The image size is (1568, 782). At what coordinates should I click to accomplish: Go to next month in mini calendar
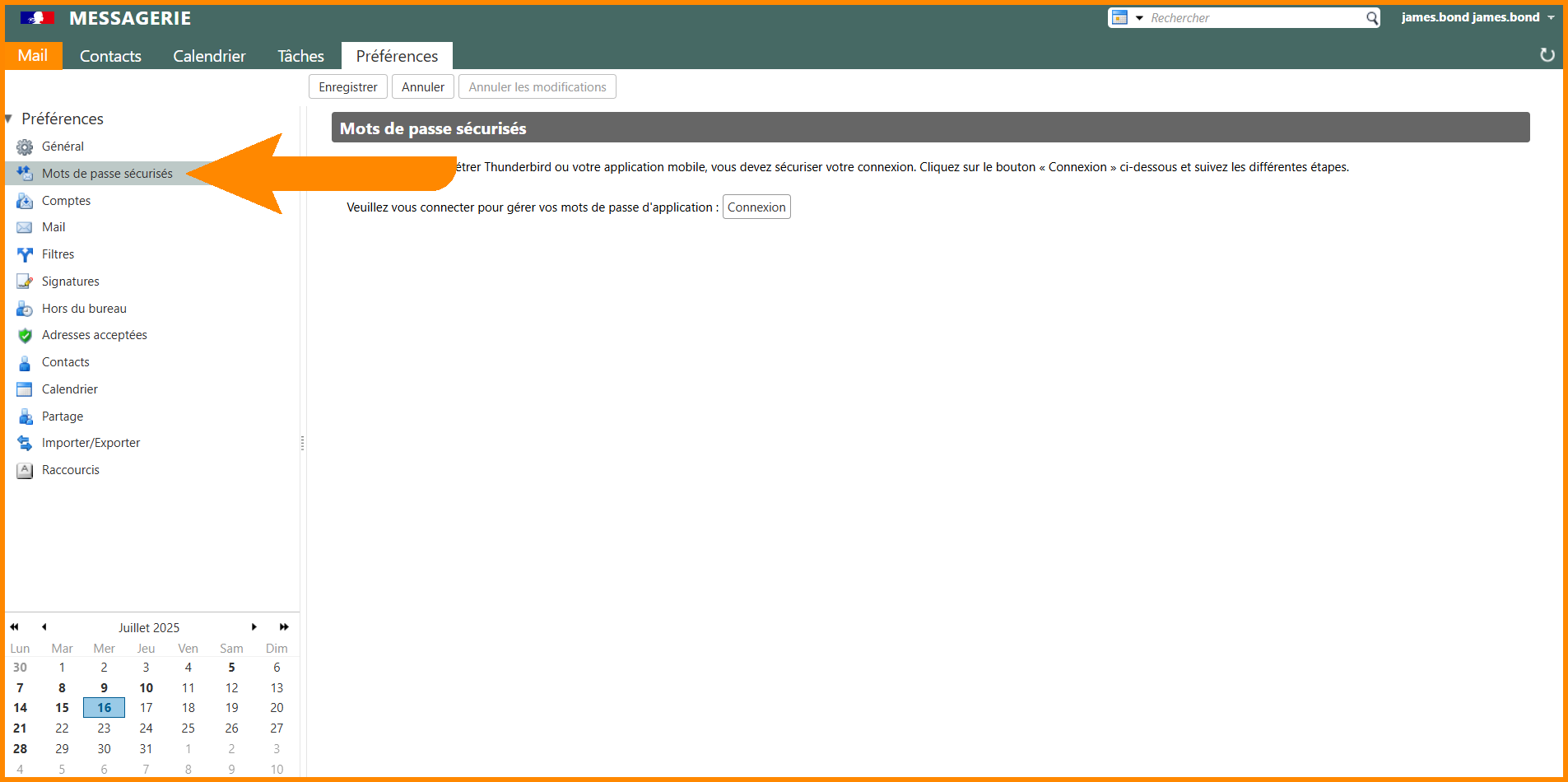pyautogui.click(x=254, y=627)
